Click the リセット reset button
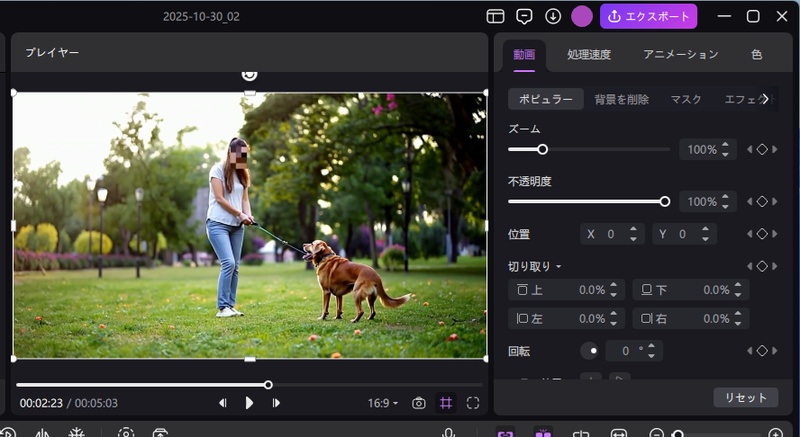 pos(745,398)
